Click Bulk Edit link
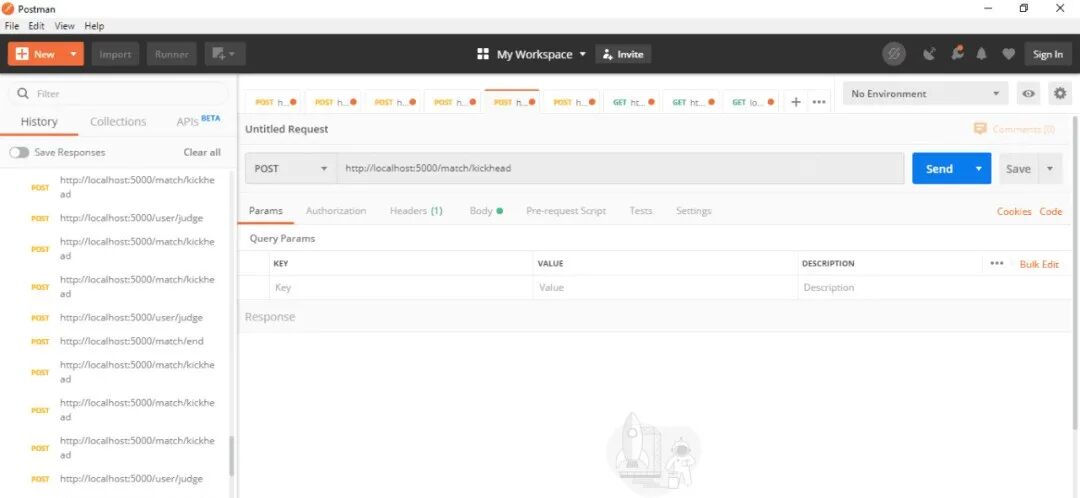The image size is (1080, 498). click(x=1039, y=264)
